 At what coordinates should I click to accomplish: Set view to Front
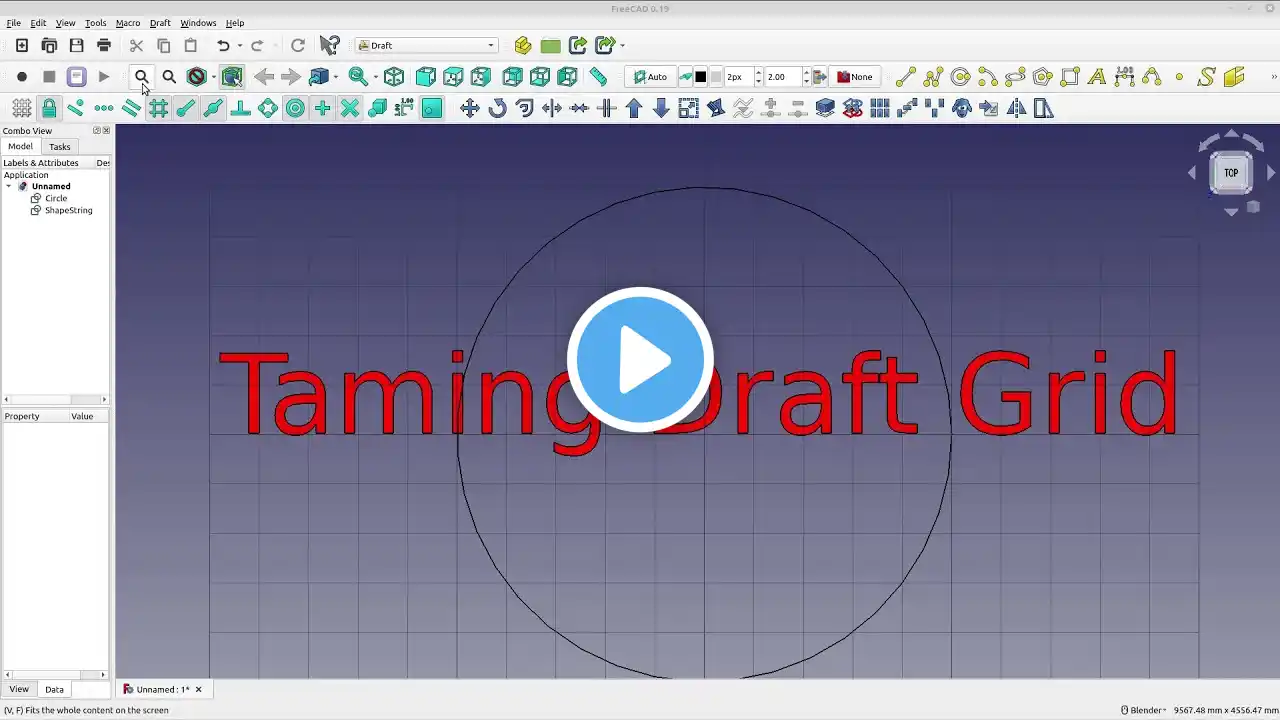pos(426,76)
